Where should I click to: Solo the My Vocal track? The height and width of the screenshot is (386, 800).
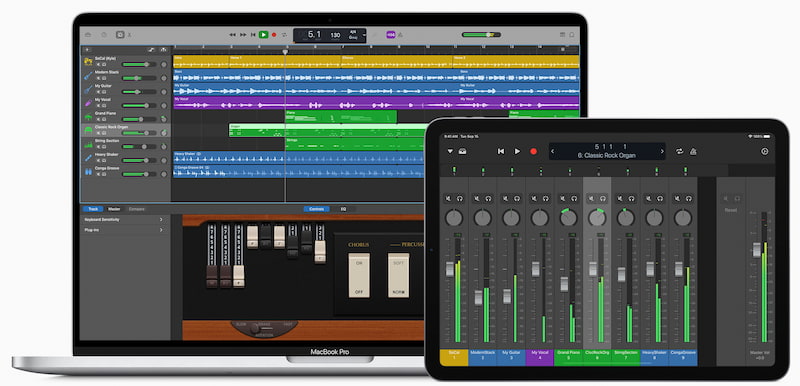pos(104,106)
